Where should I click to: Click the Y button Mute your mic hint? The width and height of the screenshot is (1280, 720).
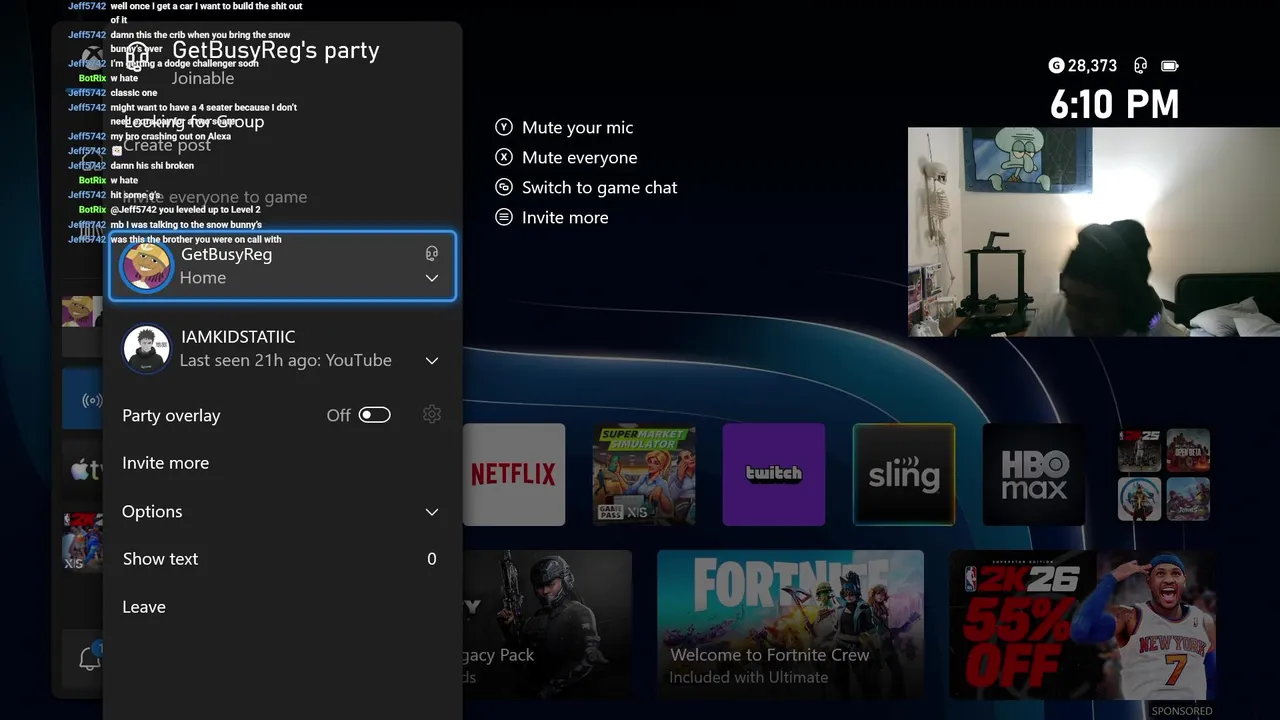click(x=504, y=127)
